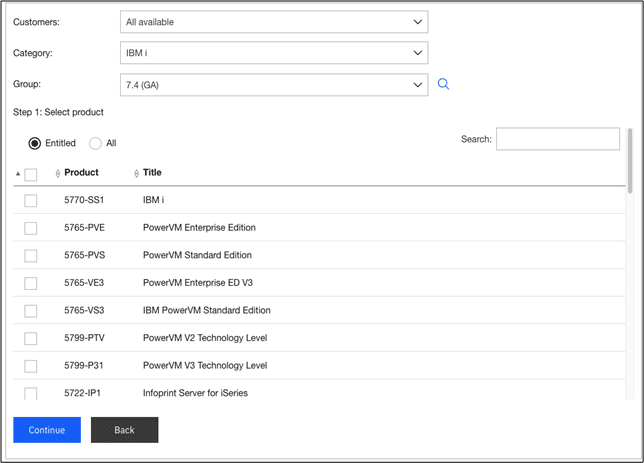Image resolution: width=644 pixels, height=463 pixels.
Task: Check the select-all header checkbox
Action: [31, 174]
